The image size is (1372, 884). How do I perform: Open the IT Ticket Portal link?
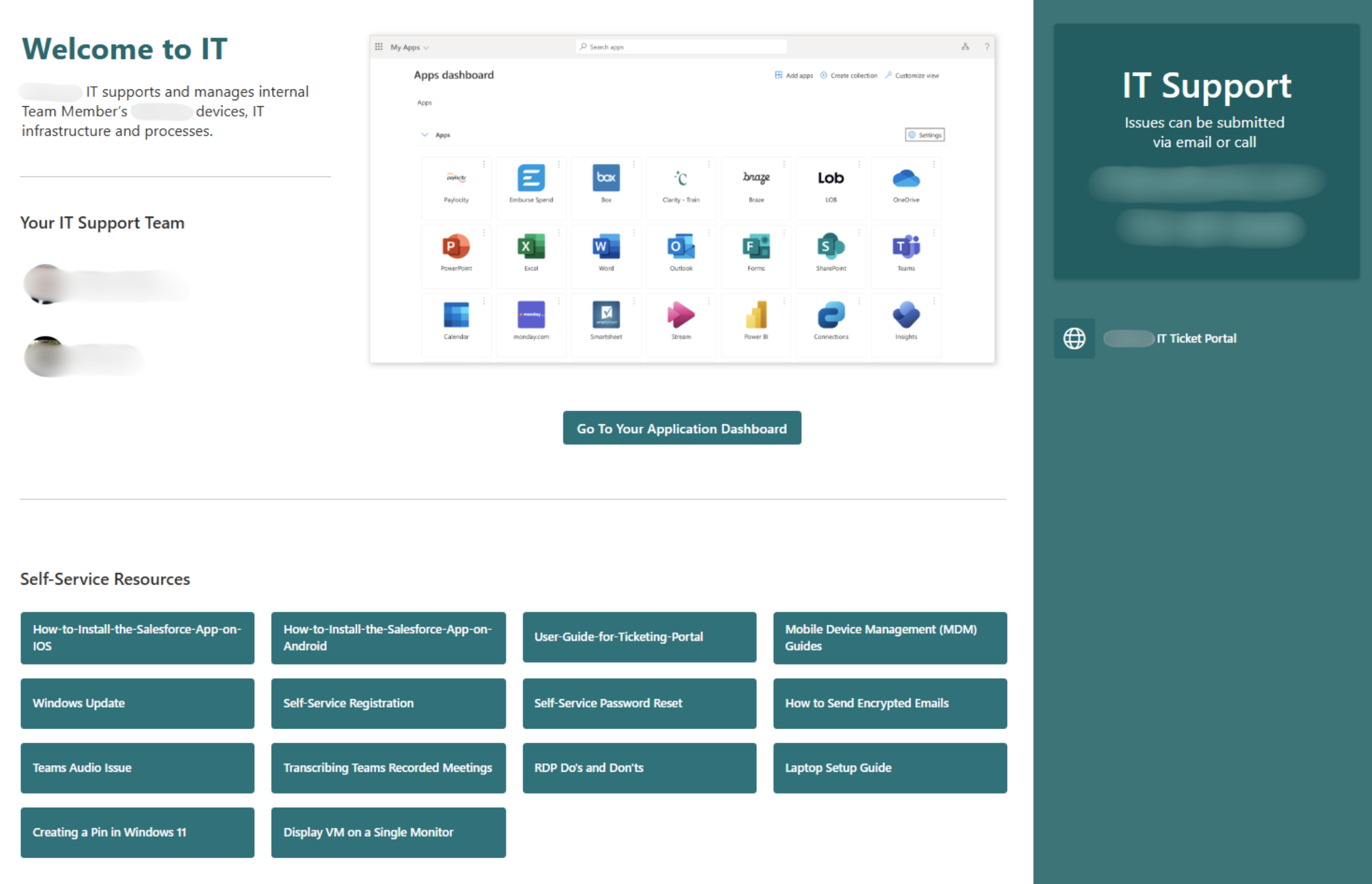(1196, 338)
